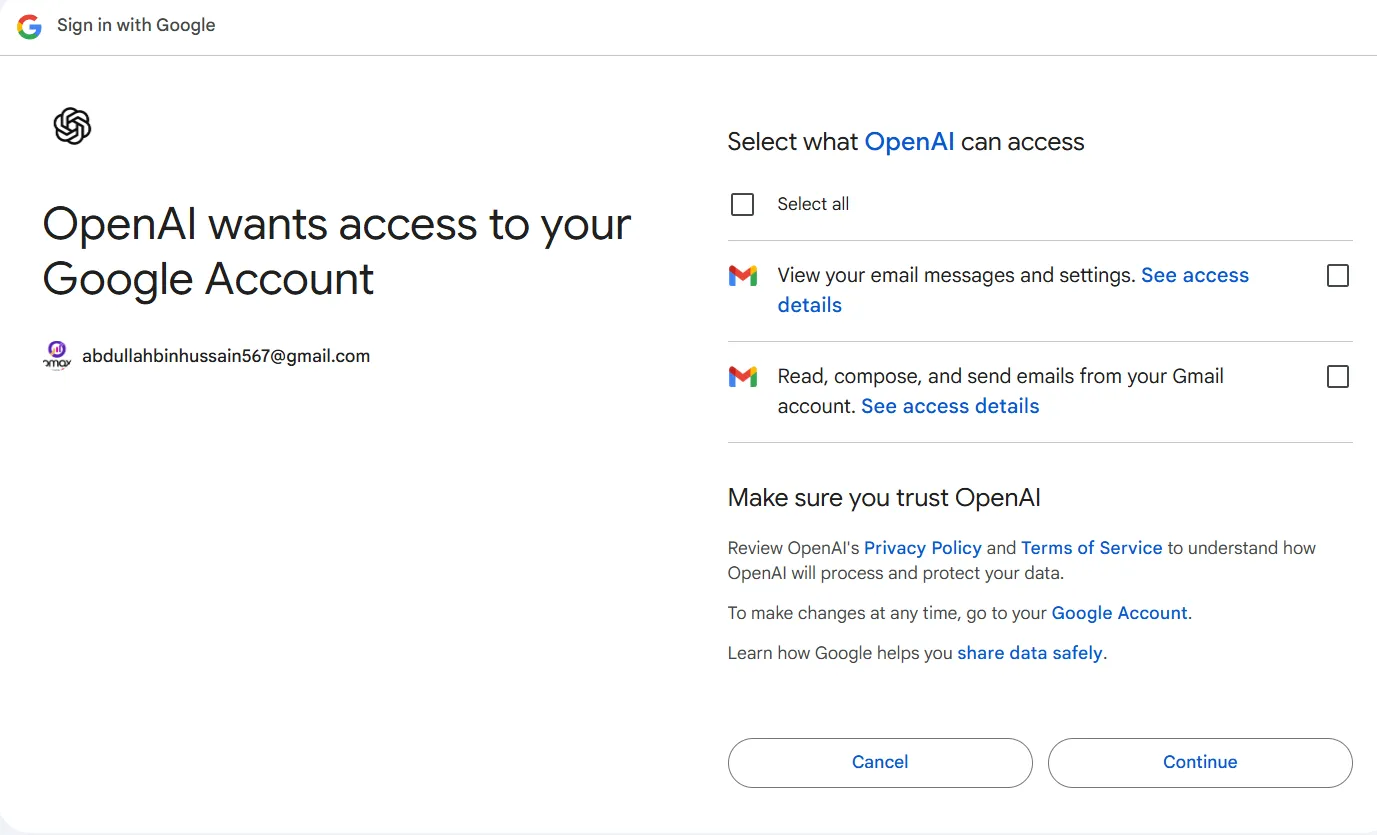The image size is (1377, 835).
Task: Open See access details for sending emails
Action: pos(950,406)
